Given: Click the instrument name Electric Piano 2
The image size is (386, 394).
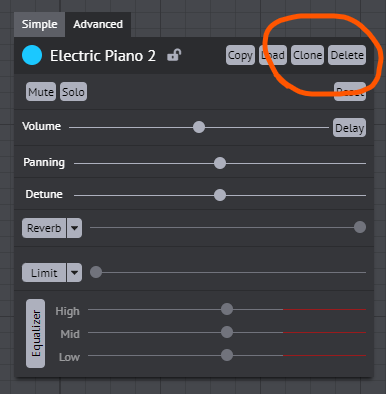Looking at the screenshot, I should point(103,56).
